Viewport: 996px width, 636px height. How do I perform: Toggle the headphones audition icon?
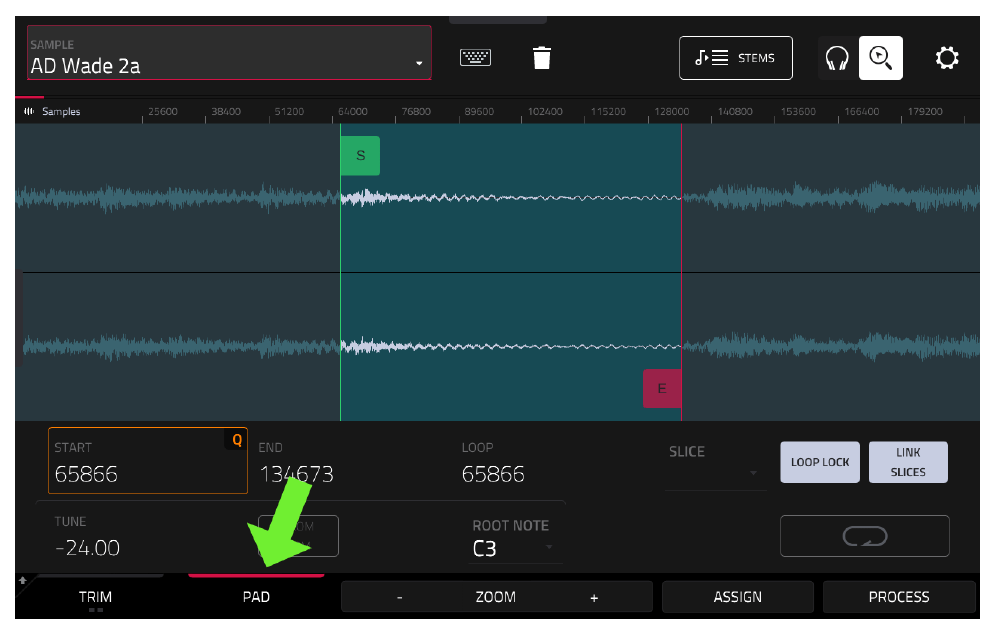[837, 58]
